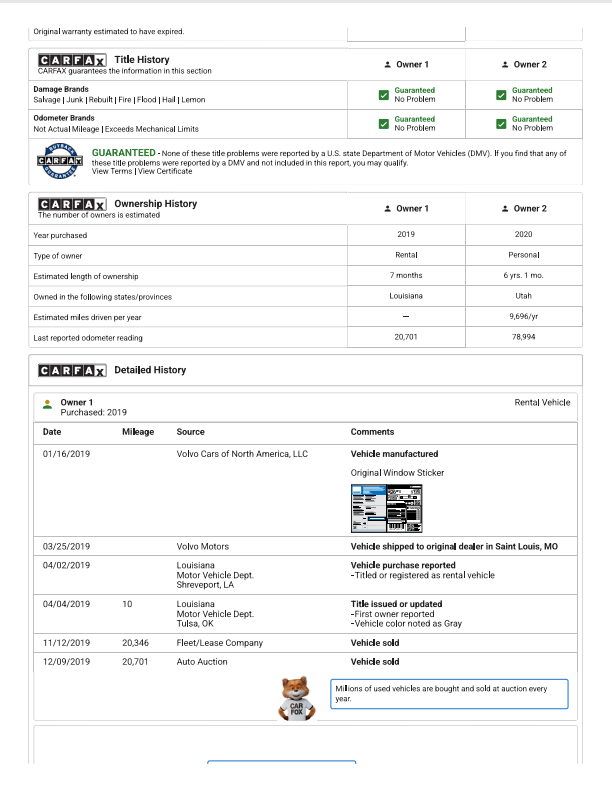This screenshot has height=789, width=612.
Task: Click the CARFAX logo beside Detailed History
Action: click(72, 371)
